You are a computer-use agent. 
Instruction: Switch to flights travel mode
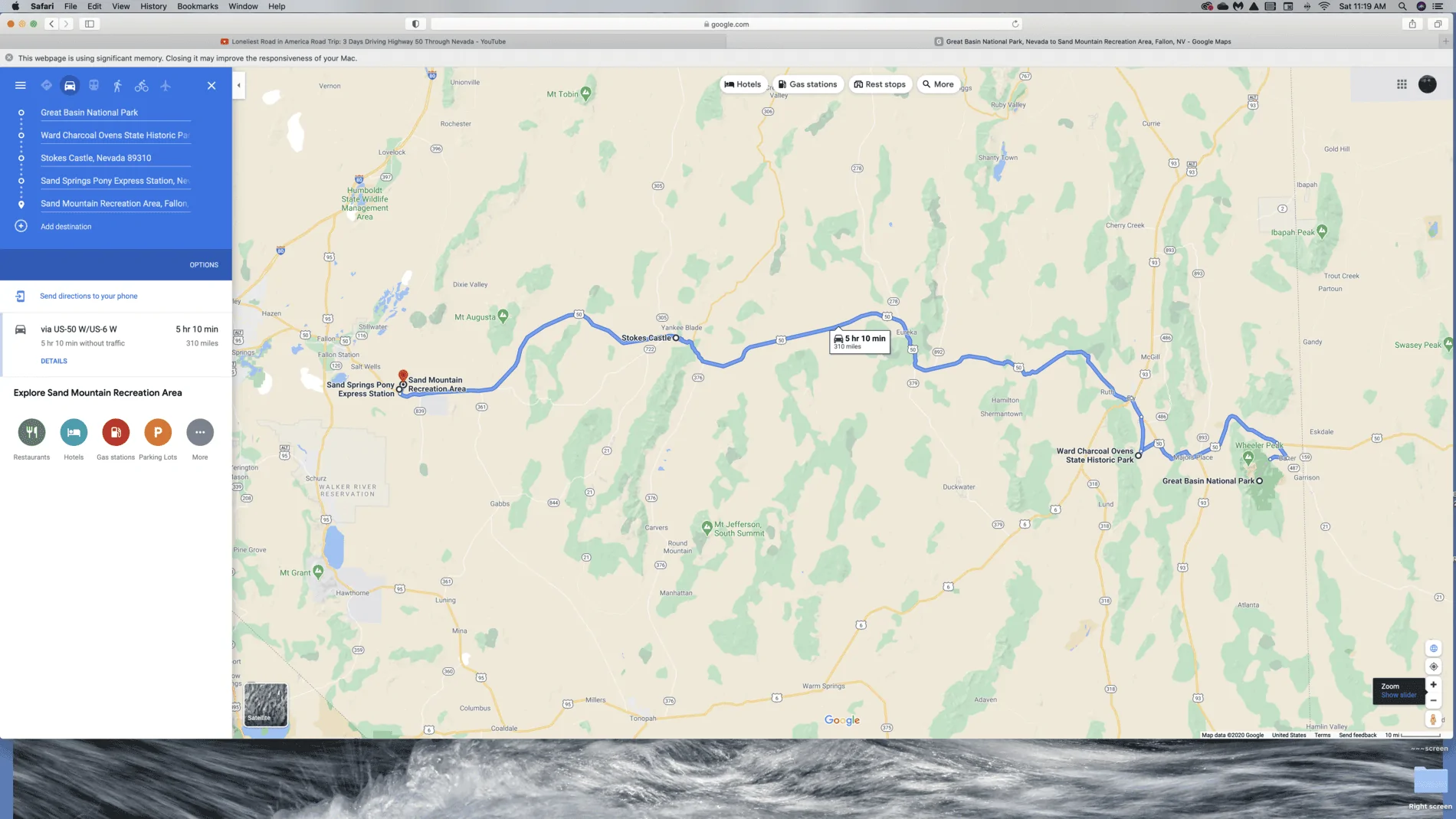(x=166, y=86)
